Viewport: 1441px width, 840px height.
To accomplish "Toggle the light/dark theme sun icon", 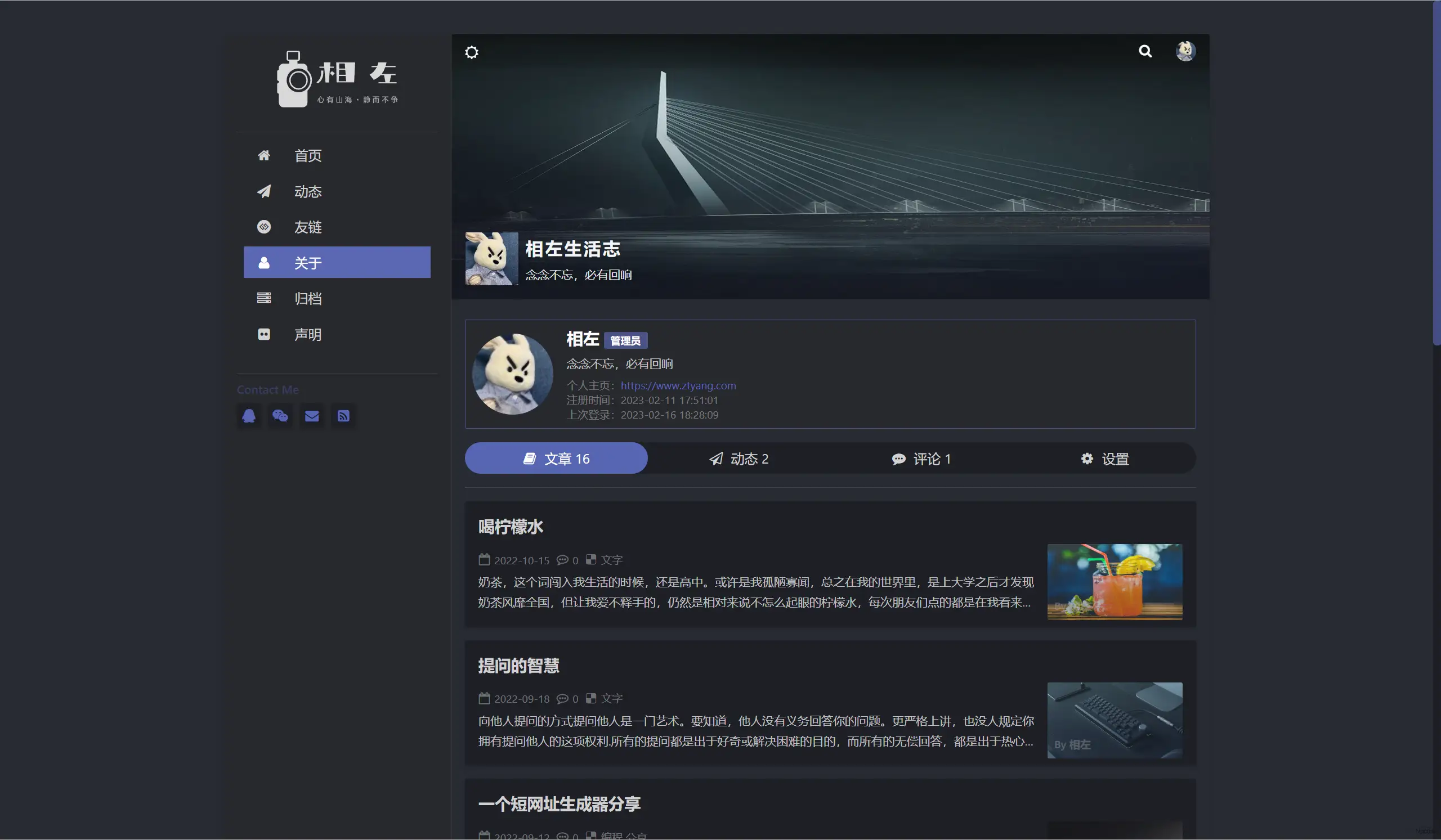I will (x=471, y=52).
